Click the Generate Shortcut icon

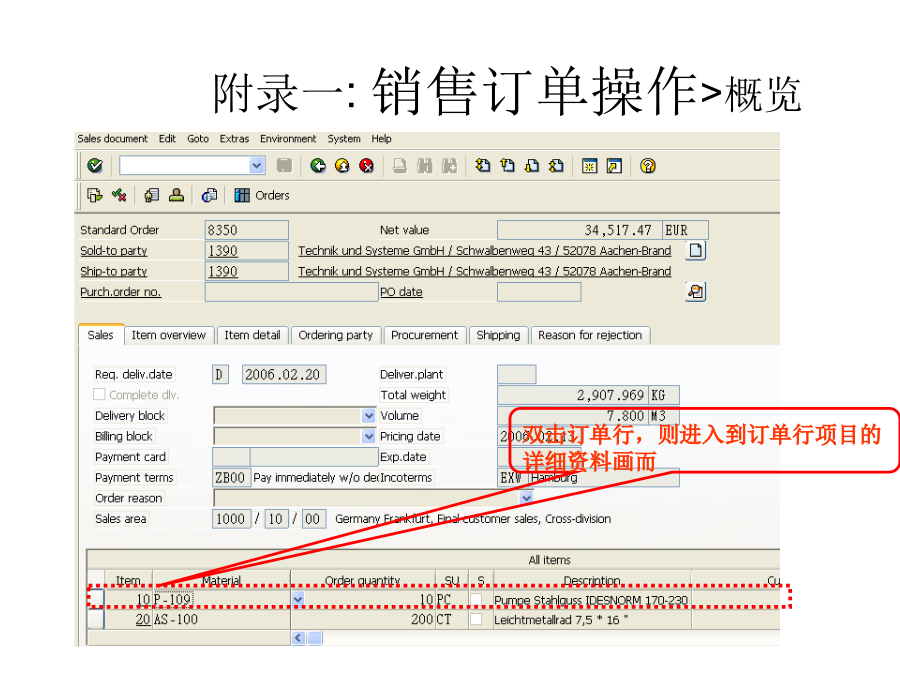614,166
